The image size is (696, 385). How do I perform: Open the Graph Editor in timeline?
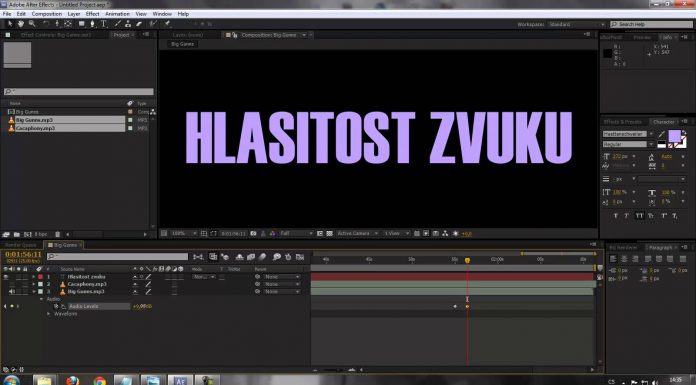[300, 257]
